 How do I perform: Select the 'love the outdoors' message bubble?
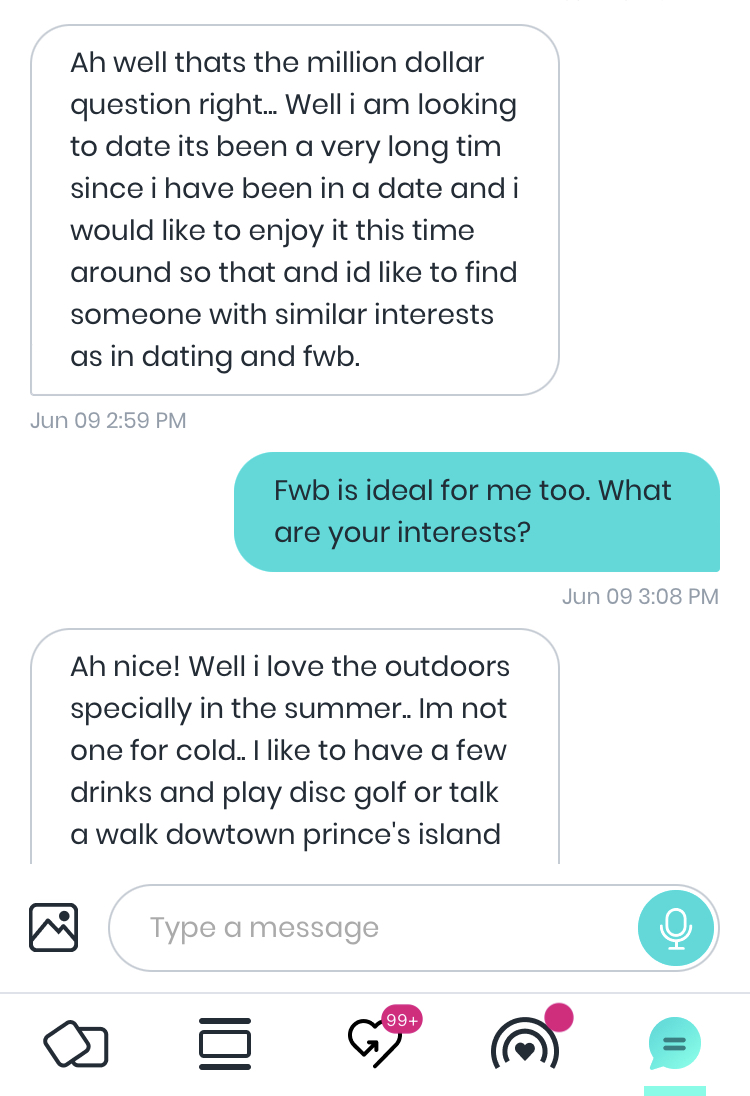point(294,746)
